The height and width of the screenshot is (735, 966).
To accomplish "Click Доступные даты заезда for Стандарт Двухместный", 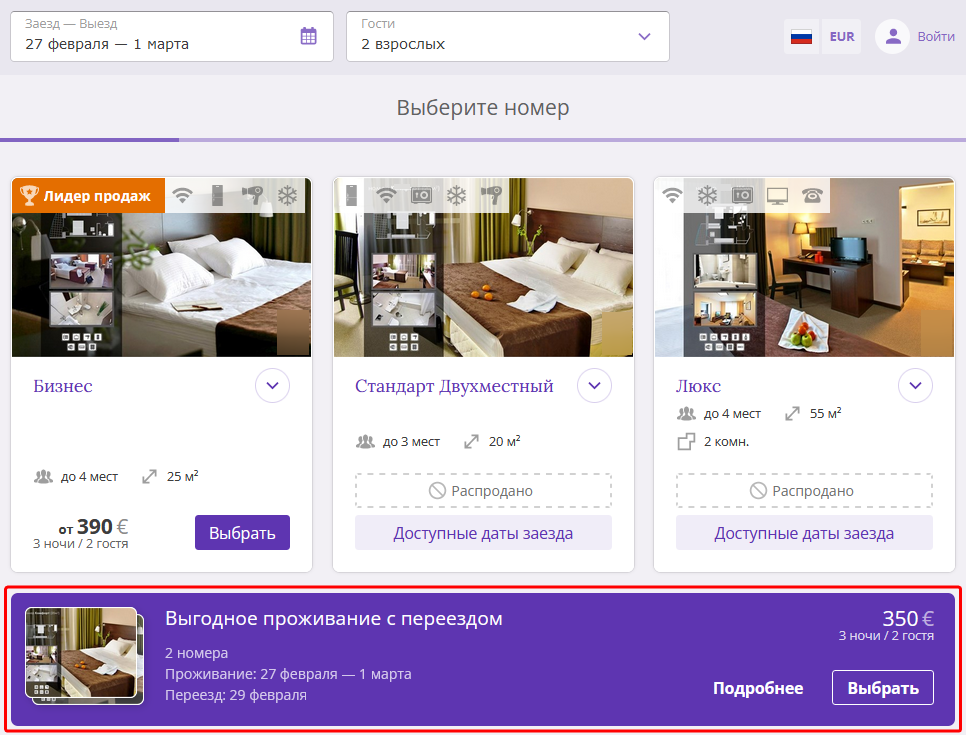I will [x=483, y=533].
